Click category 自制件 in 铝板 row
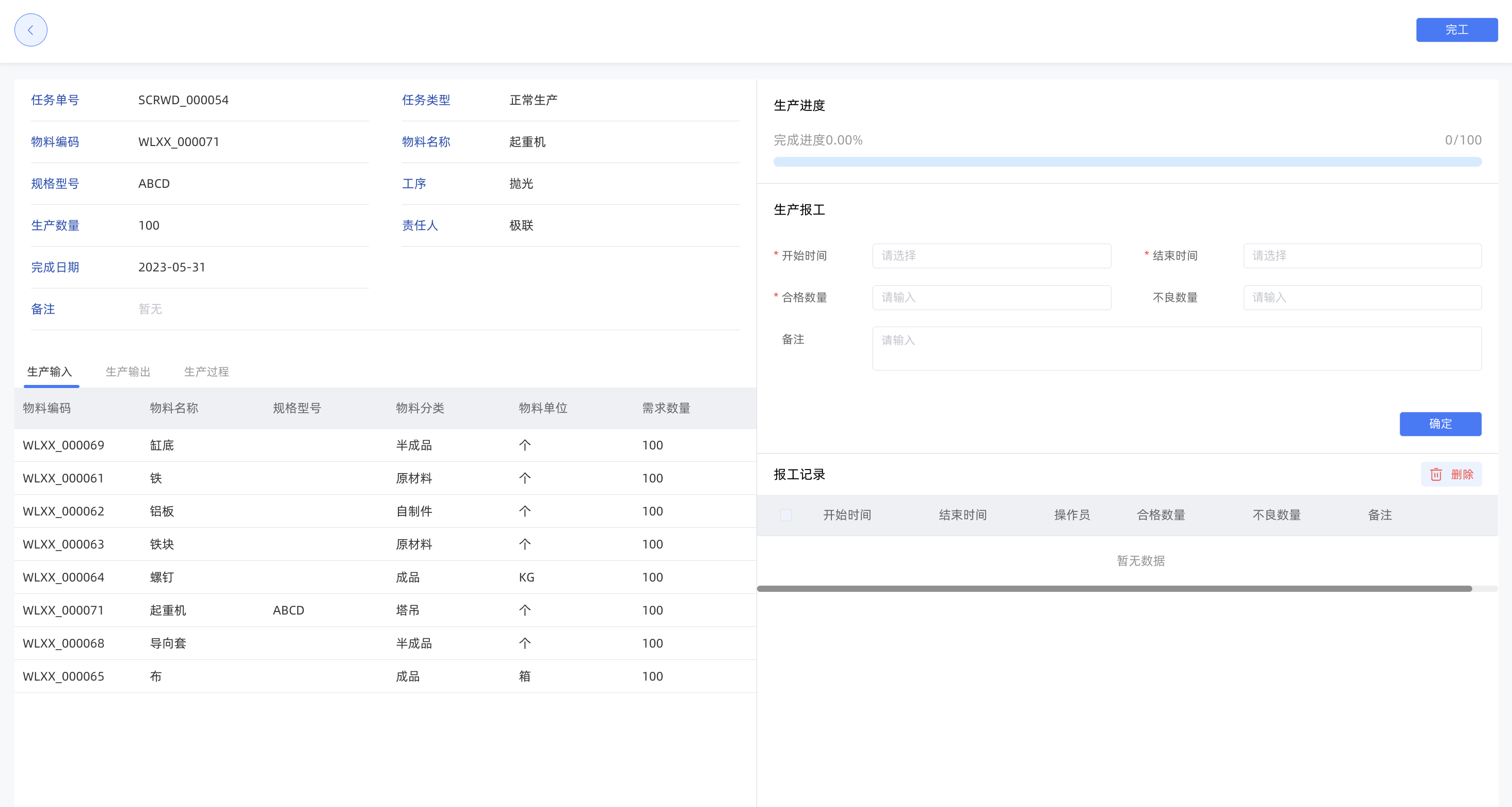Screen dimensions: 1512x807 click(x=414, y=511)
